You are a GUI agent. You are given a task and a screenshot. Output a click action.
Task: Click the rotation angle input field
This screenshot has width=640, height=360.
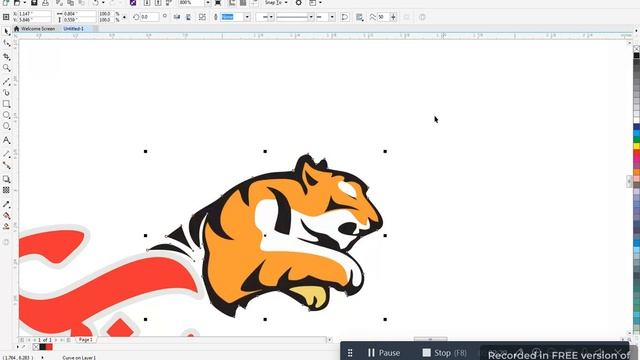(x=149, y=17)
